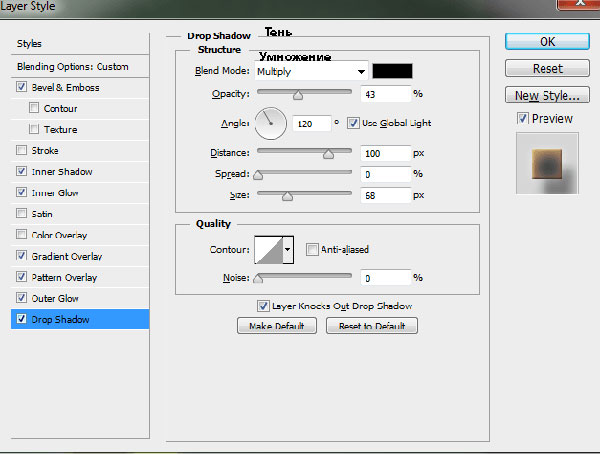Screen dimensions: 600x454
Task: Open the contour picker dropdown arrow
Action: [288, 250]
